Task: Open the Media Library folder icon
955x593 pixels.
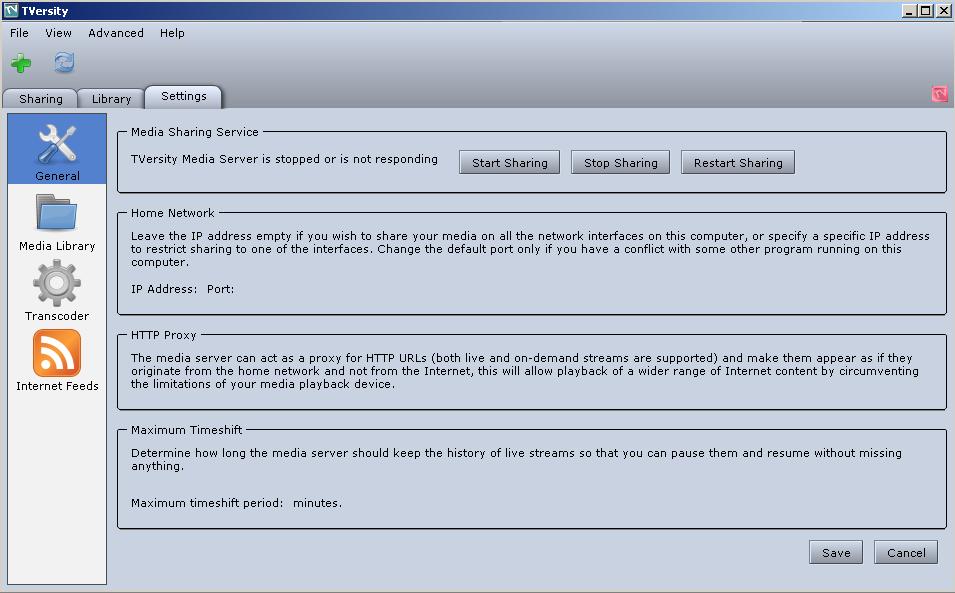Action: pyautogui.click(x=57, y=212)
